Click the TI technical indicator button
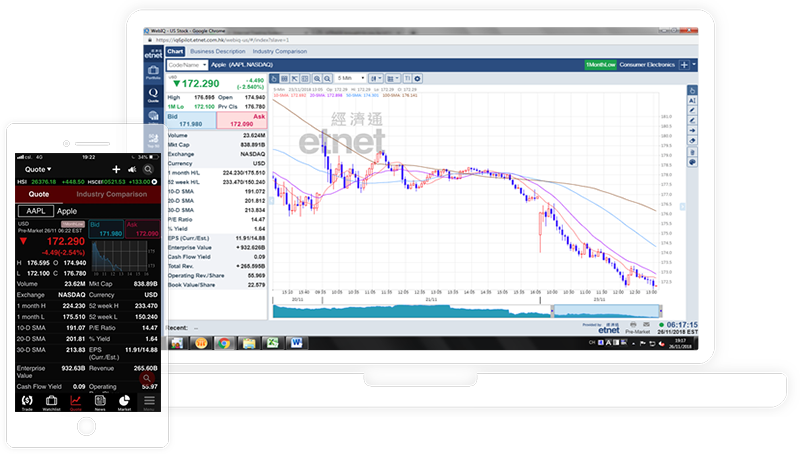The height and width of the screenshot is (454, 800). (x=407, y=79)
